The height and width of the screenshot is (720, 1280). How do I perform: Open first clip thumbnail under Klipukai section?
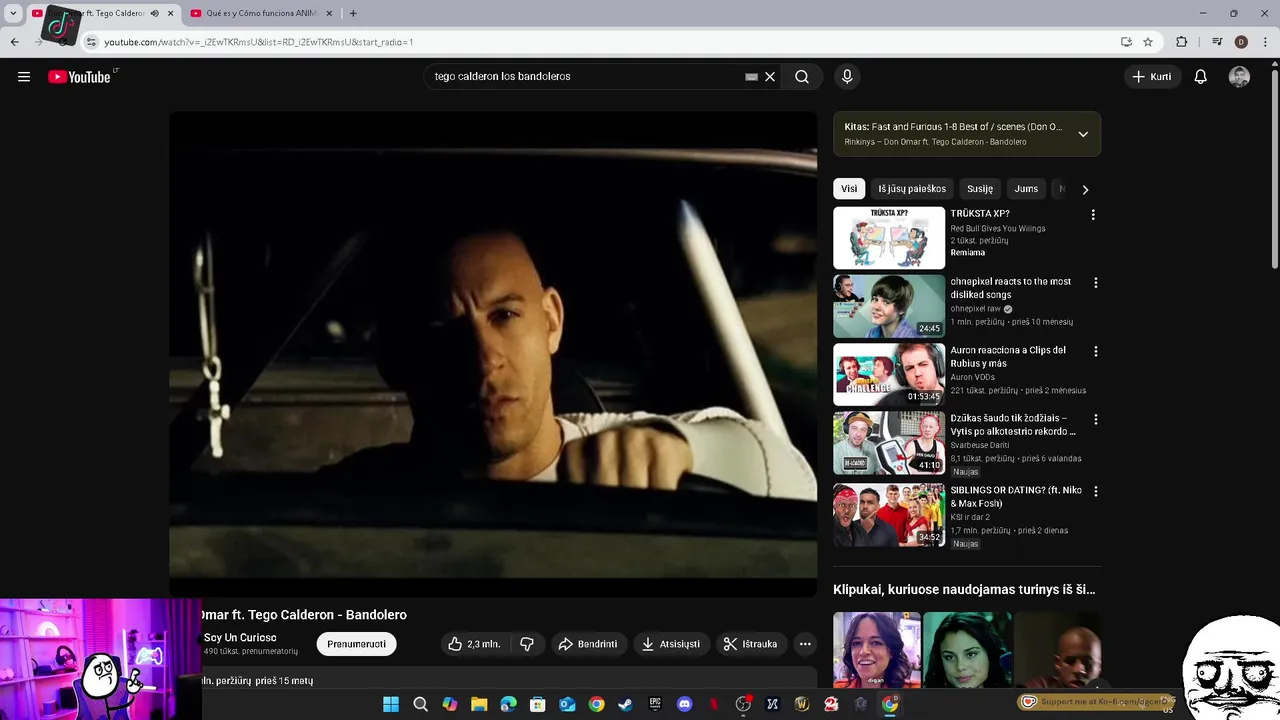click(877, 650)
